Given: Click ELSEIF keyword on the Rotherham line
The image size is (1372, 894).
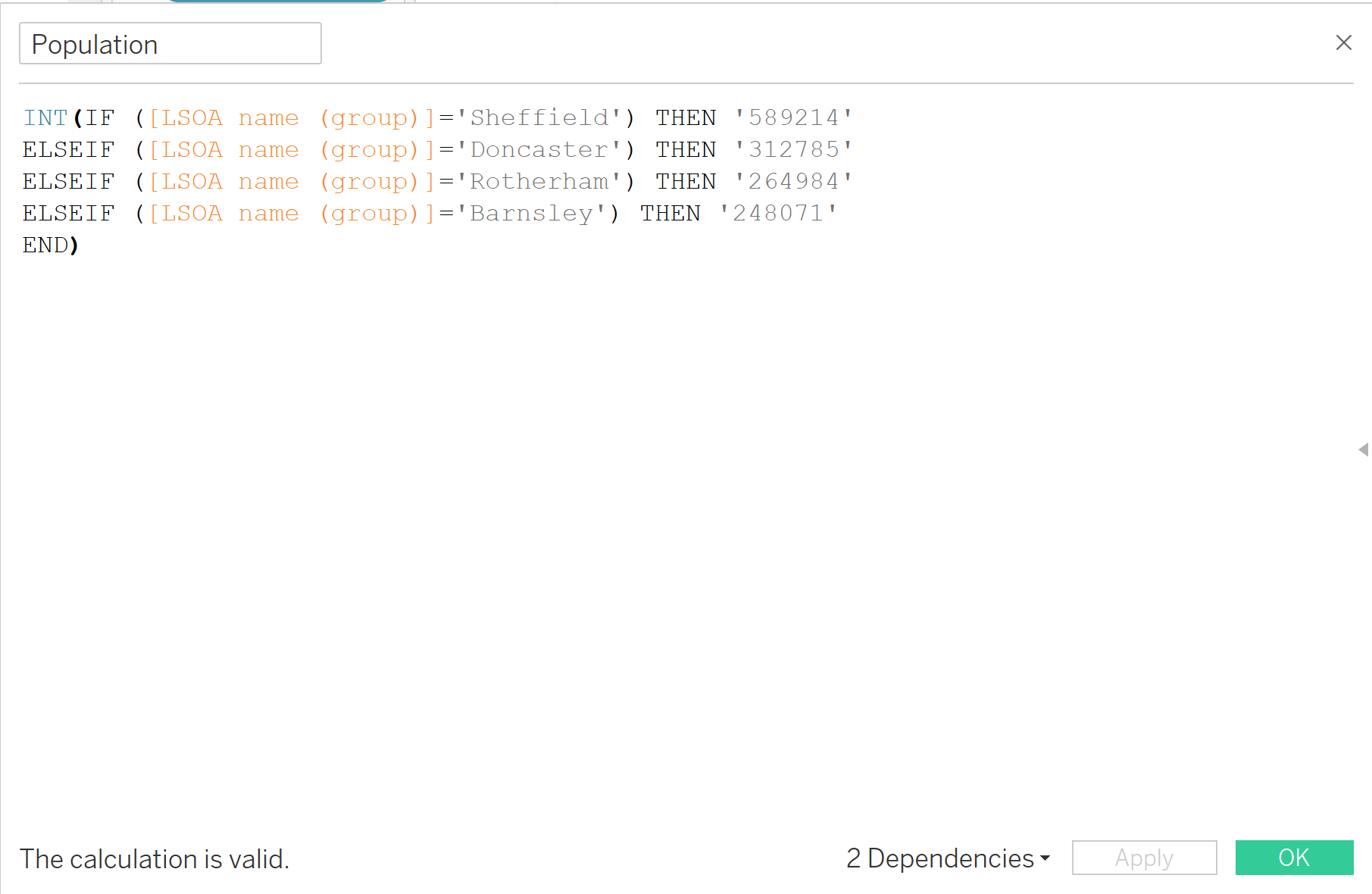Looking at the screenshot, I should point(68,181).
